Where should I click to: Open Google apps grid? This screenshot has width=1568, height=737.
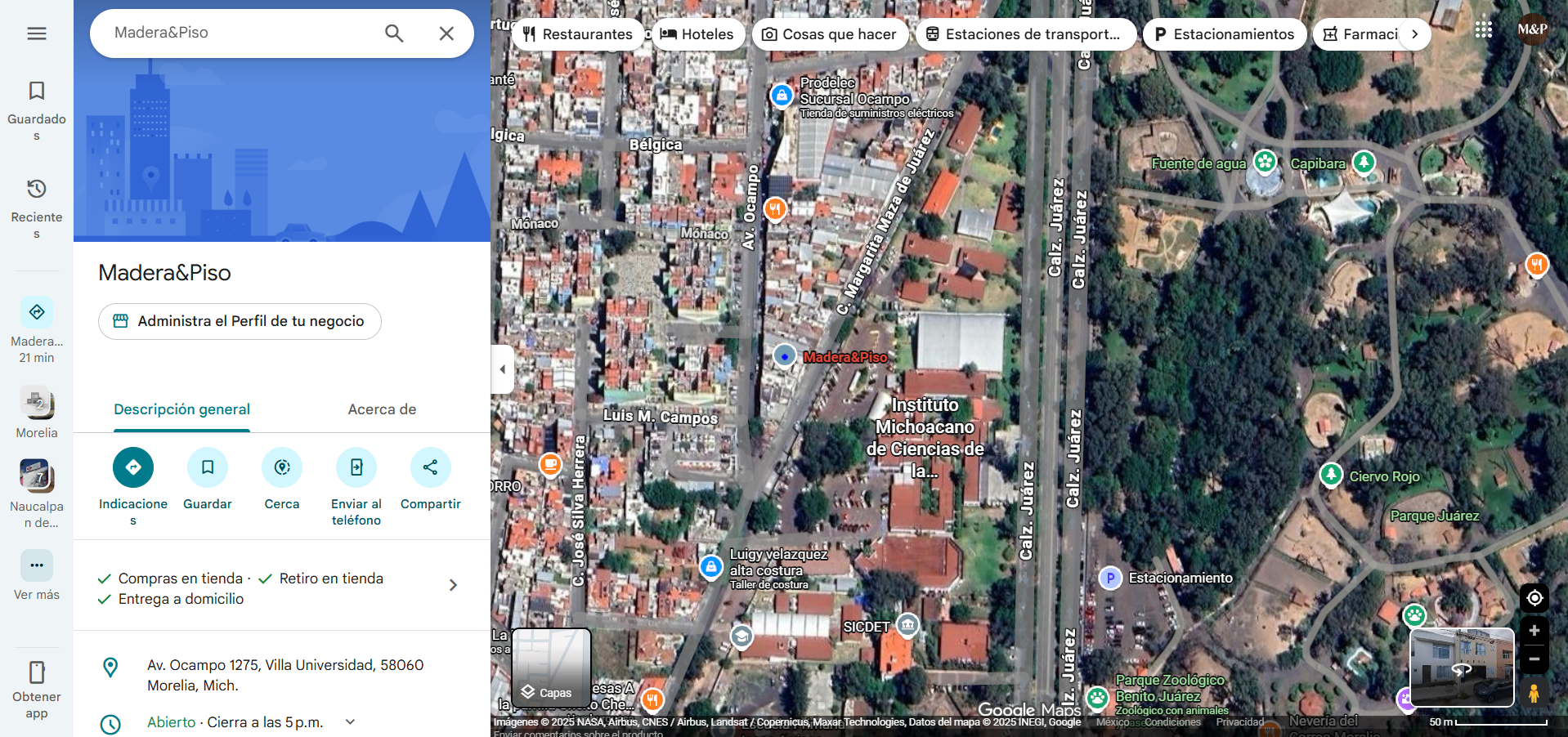[1483, 29]
